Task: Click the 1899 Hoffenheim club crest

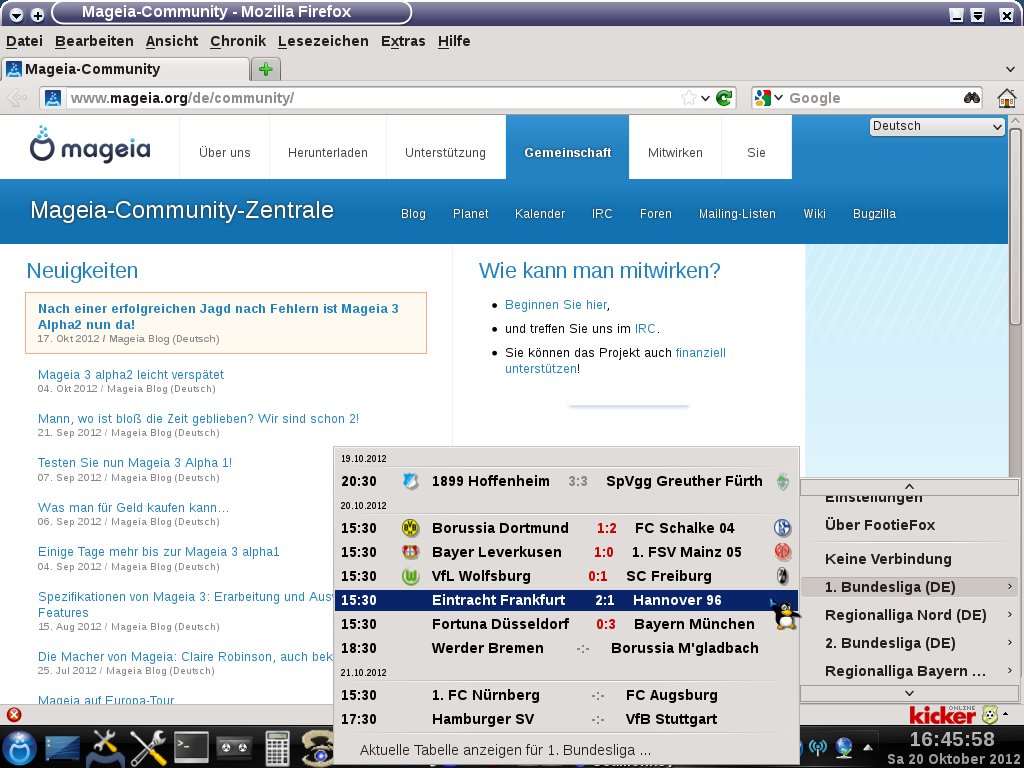Action: pos(411,482)
